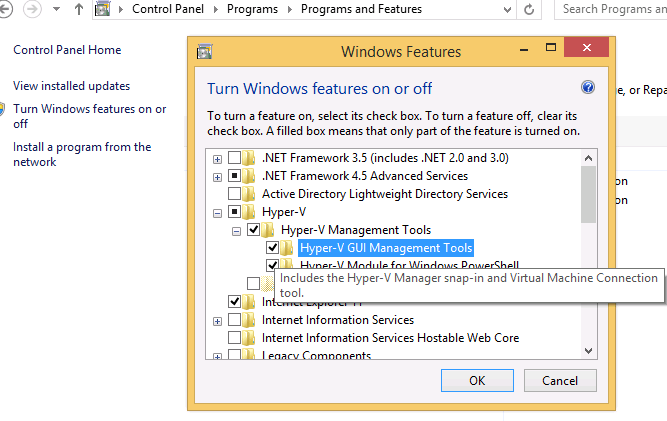
Task: Cancel the Windows Features dialog
Action: point(560,380)
